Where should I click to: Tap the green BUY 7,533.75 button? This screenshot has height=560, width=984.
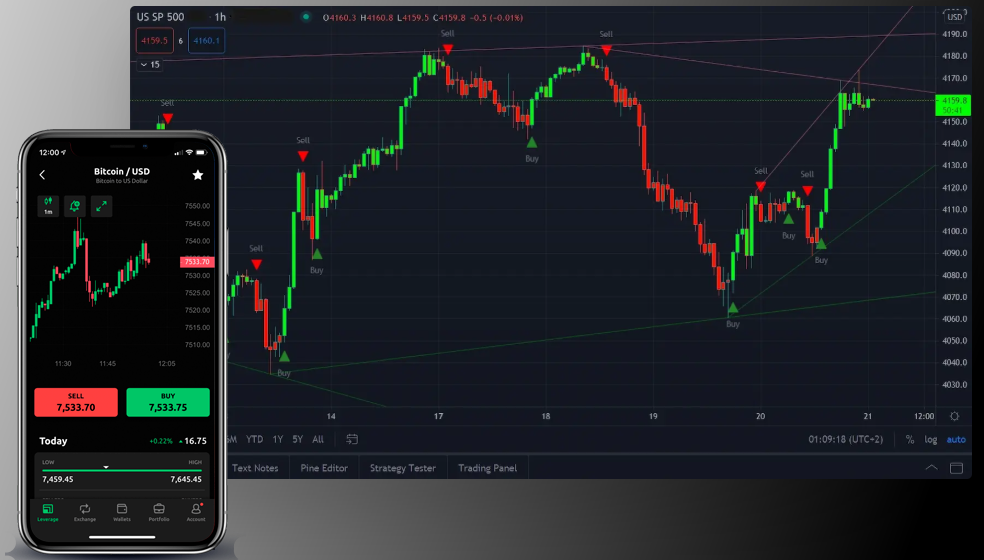[x=168, y=402]
